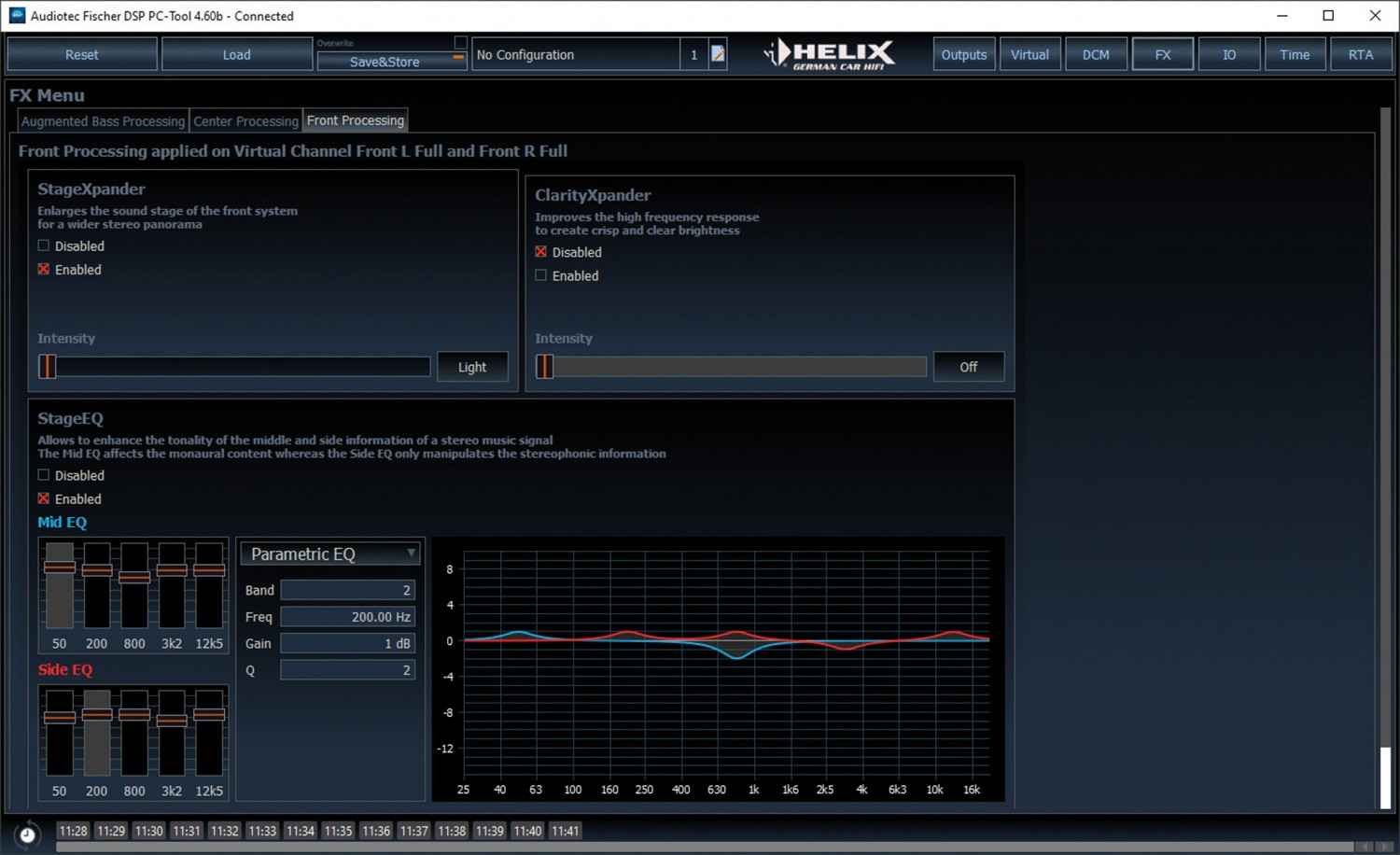Open the IO menu

pyautogui.click(x=1229, y=54)
